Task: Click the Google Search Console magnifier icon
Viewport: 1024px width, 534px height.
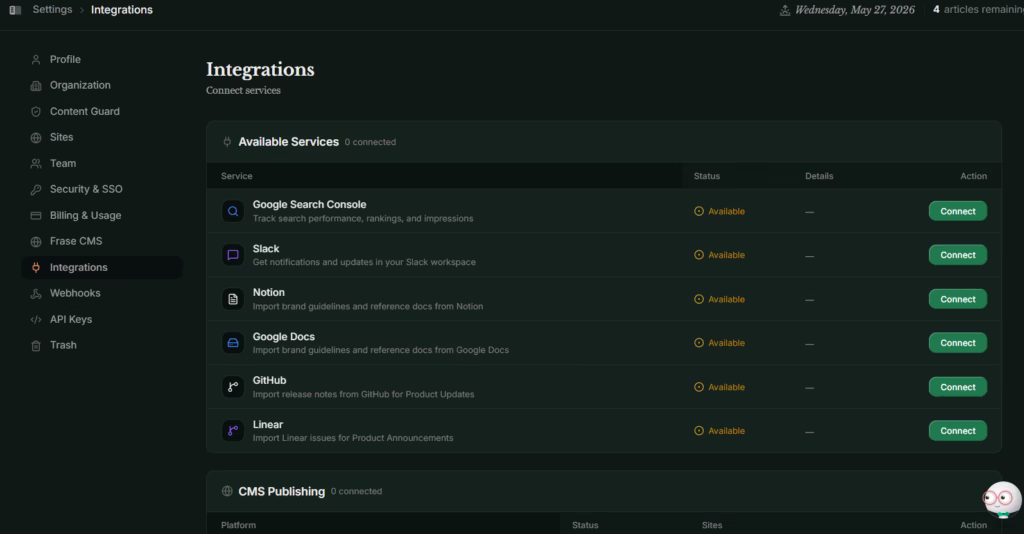Action: [x=232, y=212]
